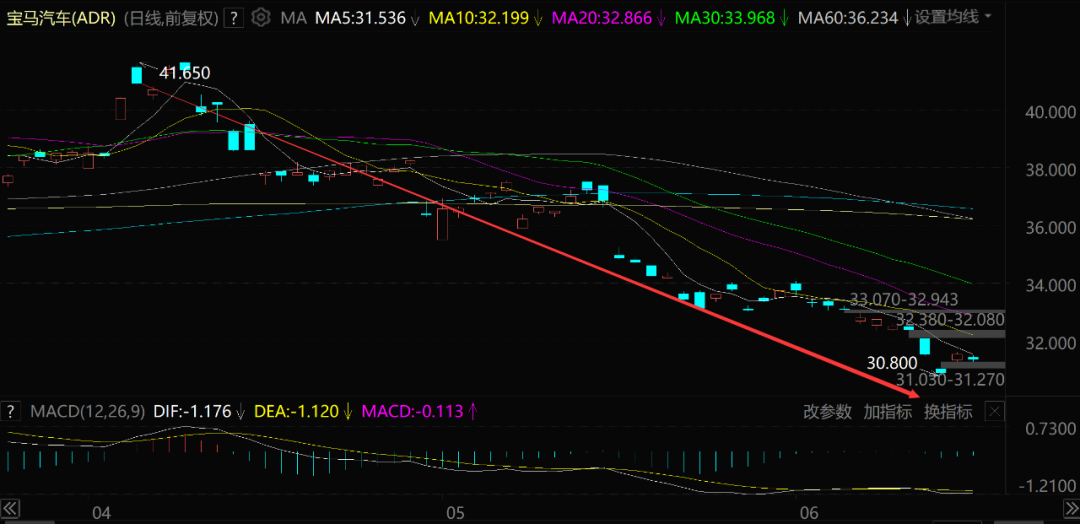The image size is (1080, 524).
Task: Click 改参数 to edit MACD parameters
Action: coord(828,412)
